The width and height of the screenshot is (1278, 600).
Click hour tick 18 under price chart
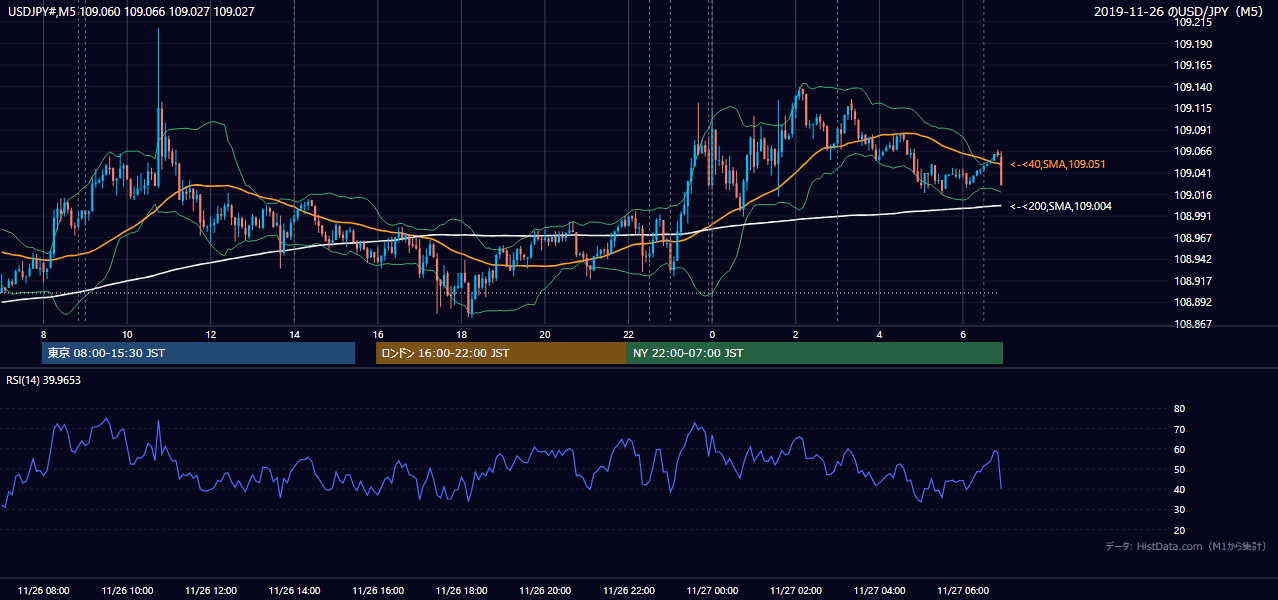point(461,334)
